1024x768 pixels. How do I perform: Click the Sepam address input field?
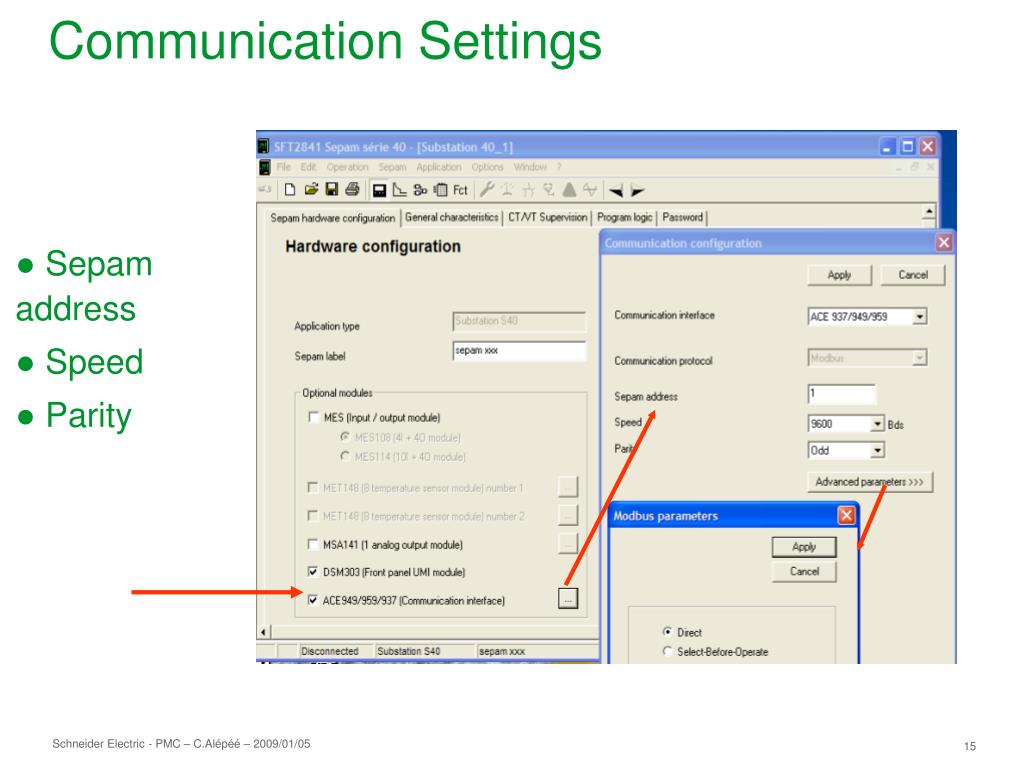[841, 393]
